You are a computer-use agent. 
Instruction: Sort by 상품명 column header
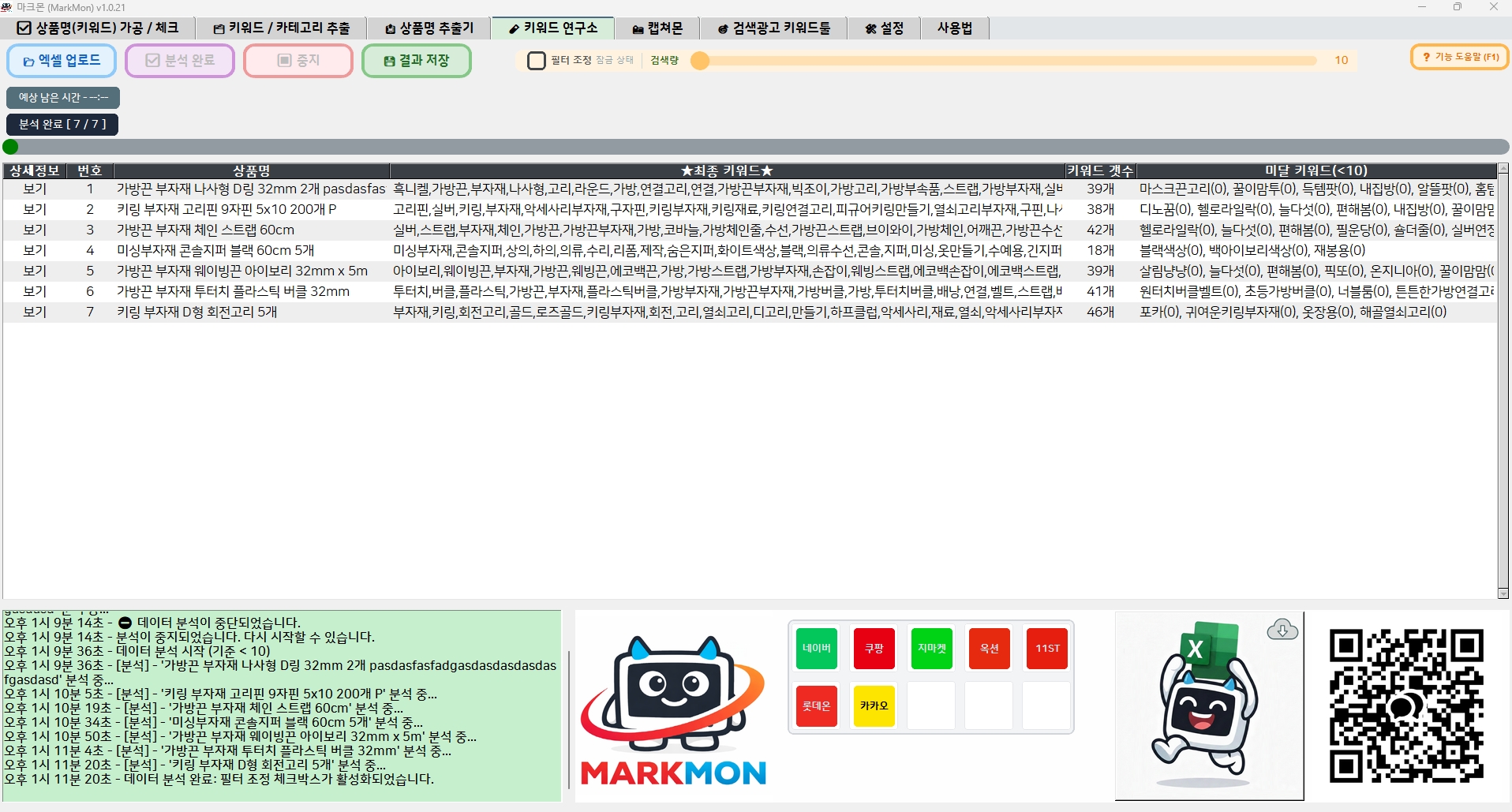(252, 170)
